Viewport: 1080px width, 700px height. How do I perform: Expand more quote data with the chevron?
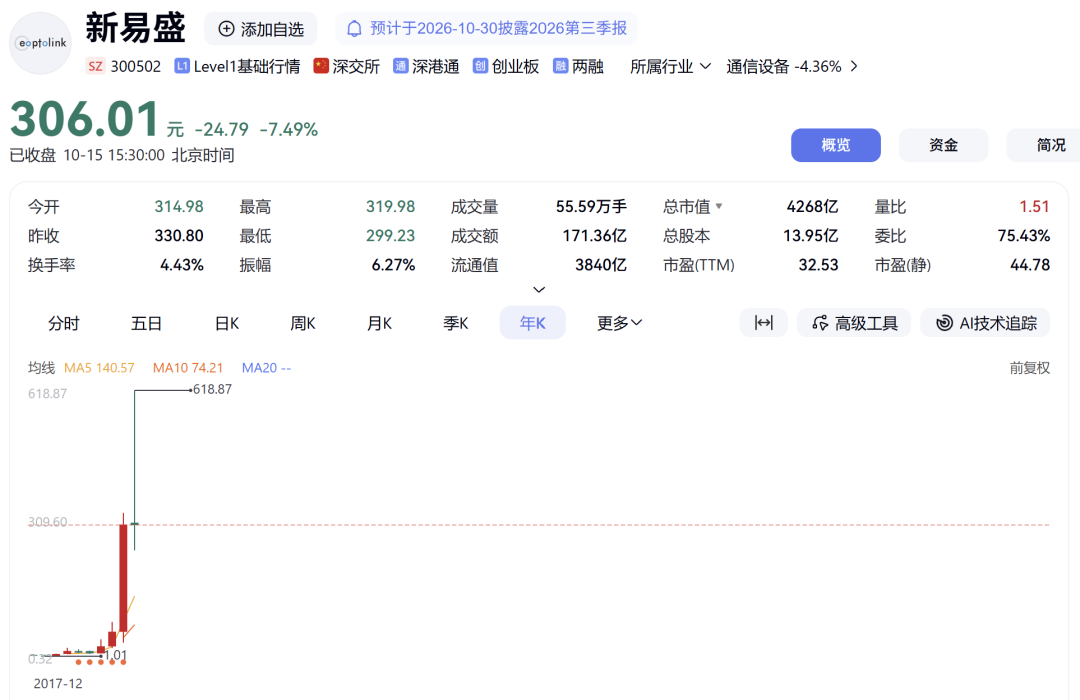point(539,290)
